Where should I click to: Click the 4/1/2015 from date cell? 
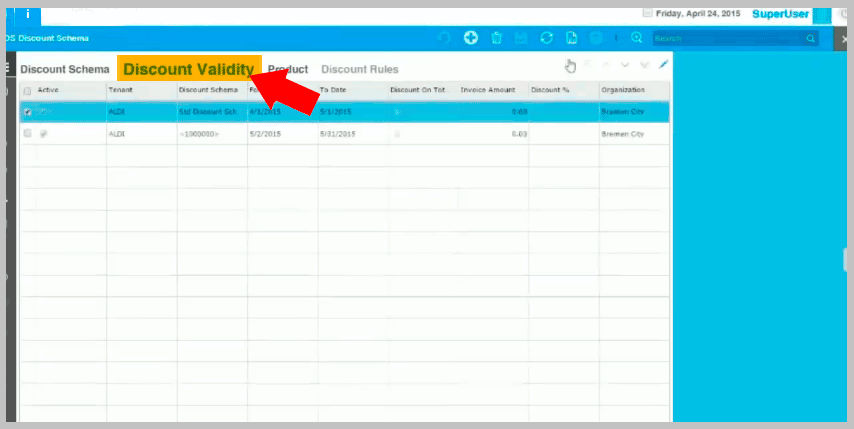[283, 112]
